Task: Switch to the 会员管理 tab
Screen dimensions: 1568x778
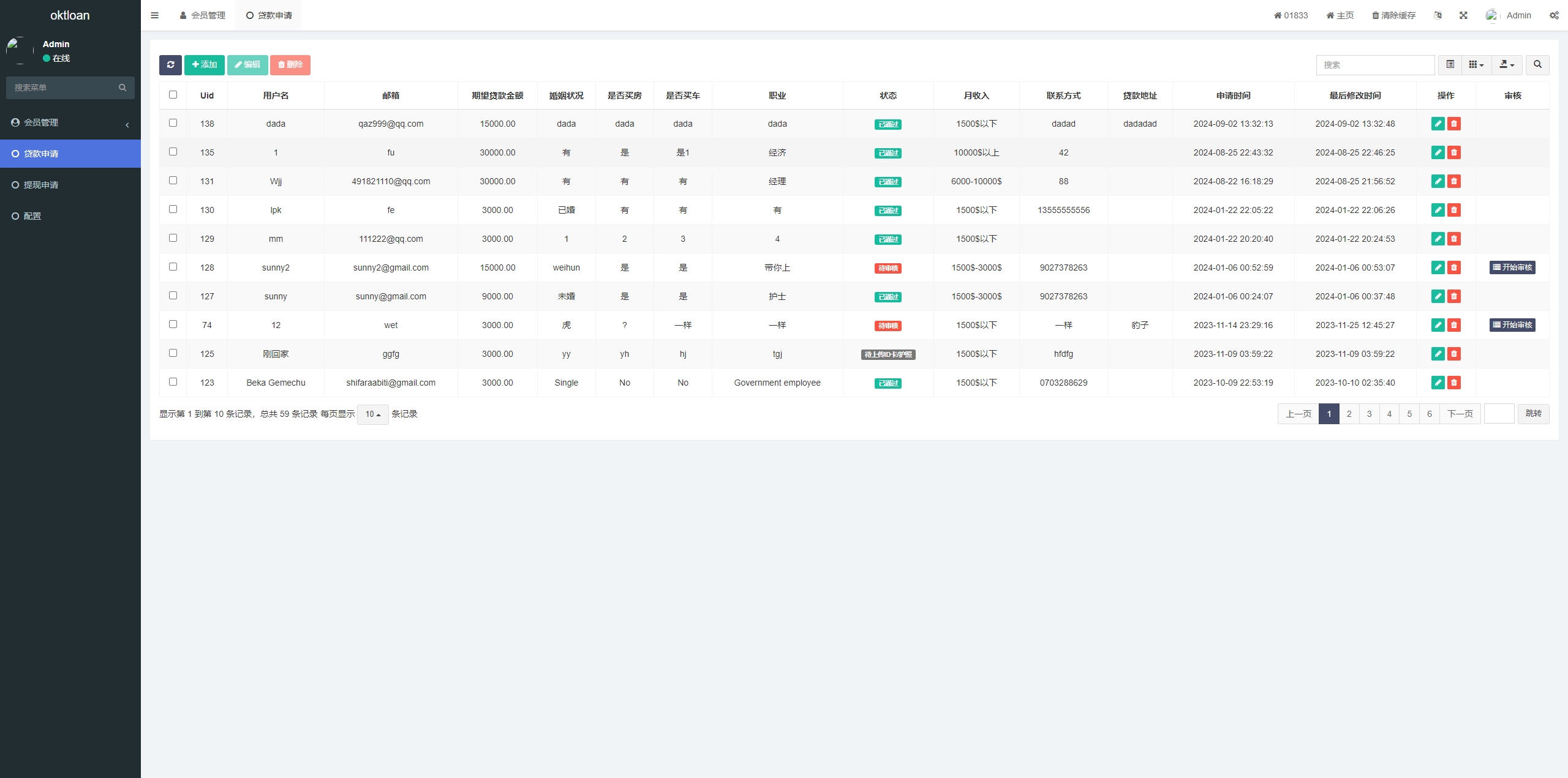Action: point(203,15)
